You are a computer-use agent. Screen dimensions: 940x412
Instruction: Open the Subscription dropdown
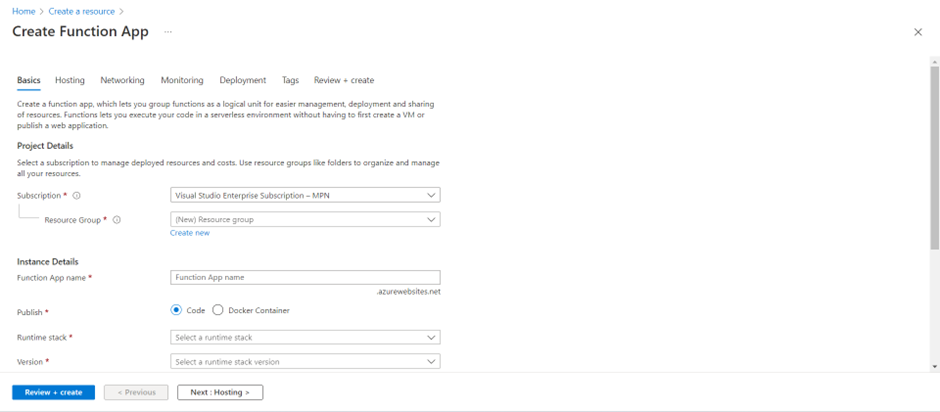pyautogui.click(x=305, y=195)
